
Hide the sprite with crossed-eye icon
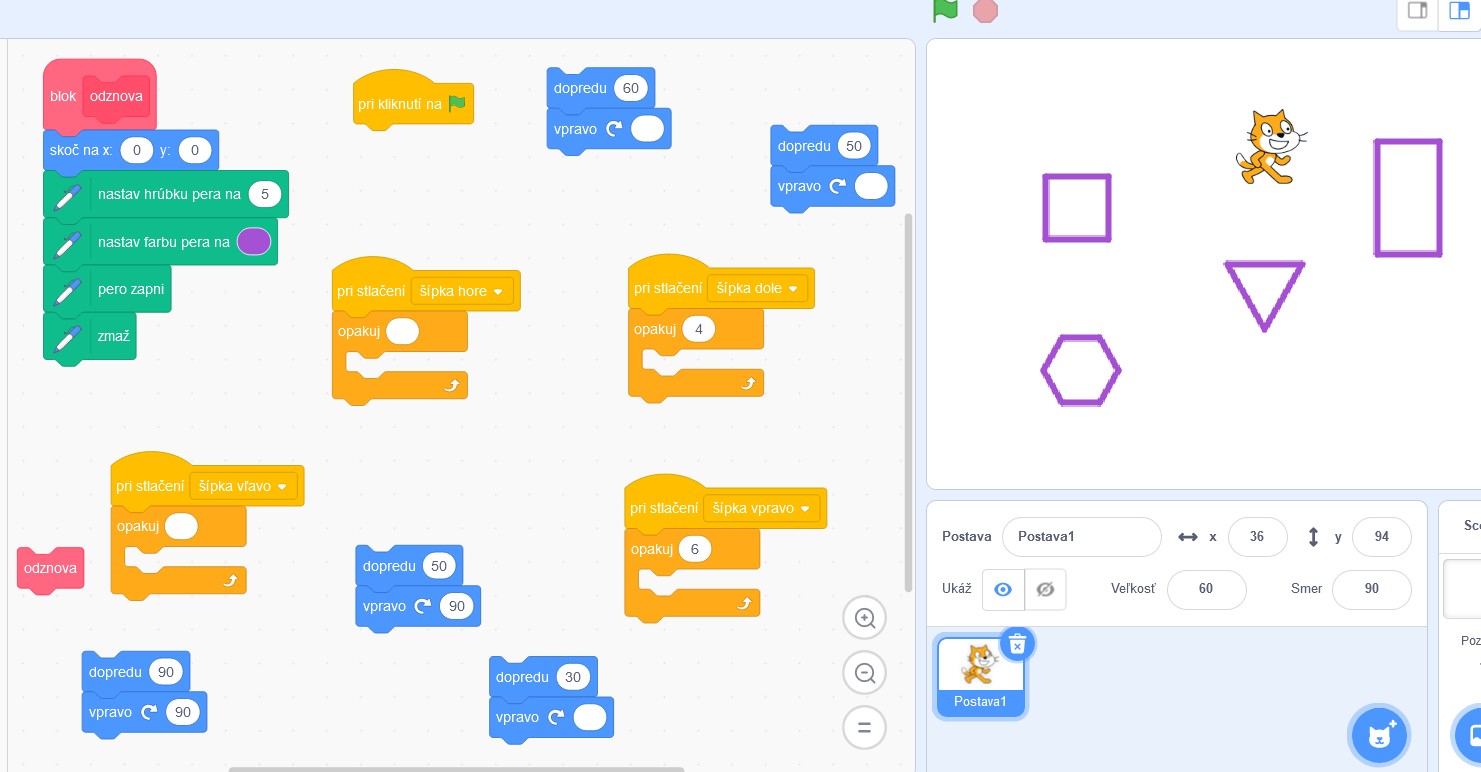point(1045,589)
